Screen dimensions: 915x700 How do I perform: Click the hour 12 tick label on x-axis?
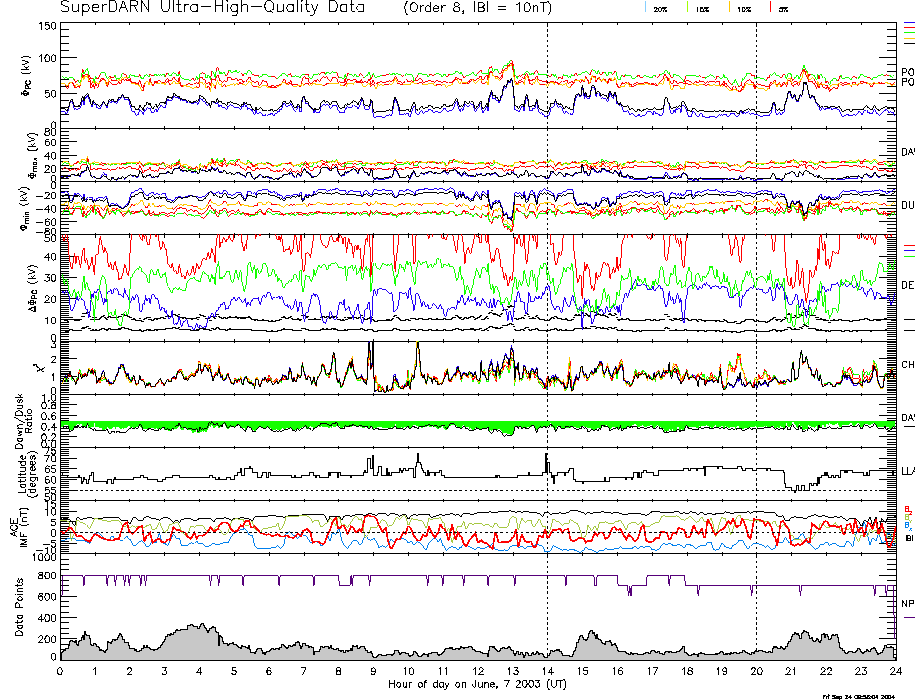pyautogui.click(x=478, y=673)
